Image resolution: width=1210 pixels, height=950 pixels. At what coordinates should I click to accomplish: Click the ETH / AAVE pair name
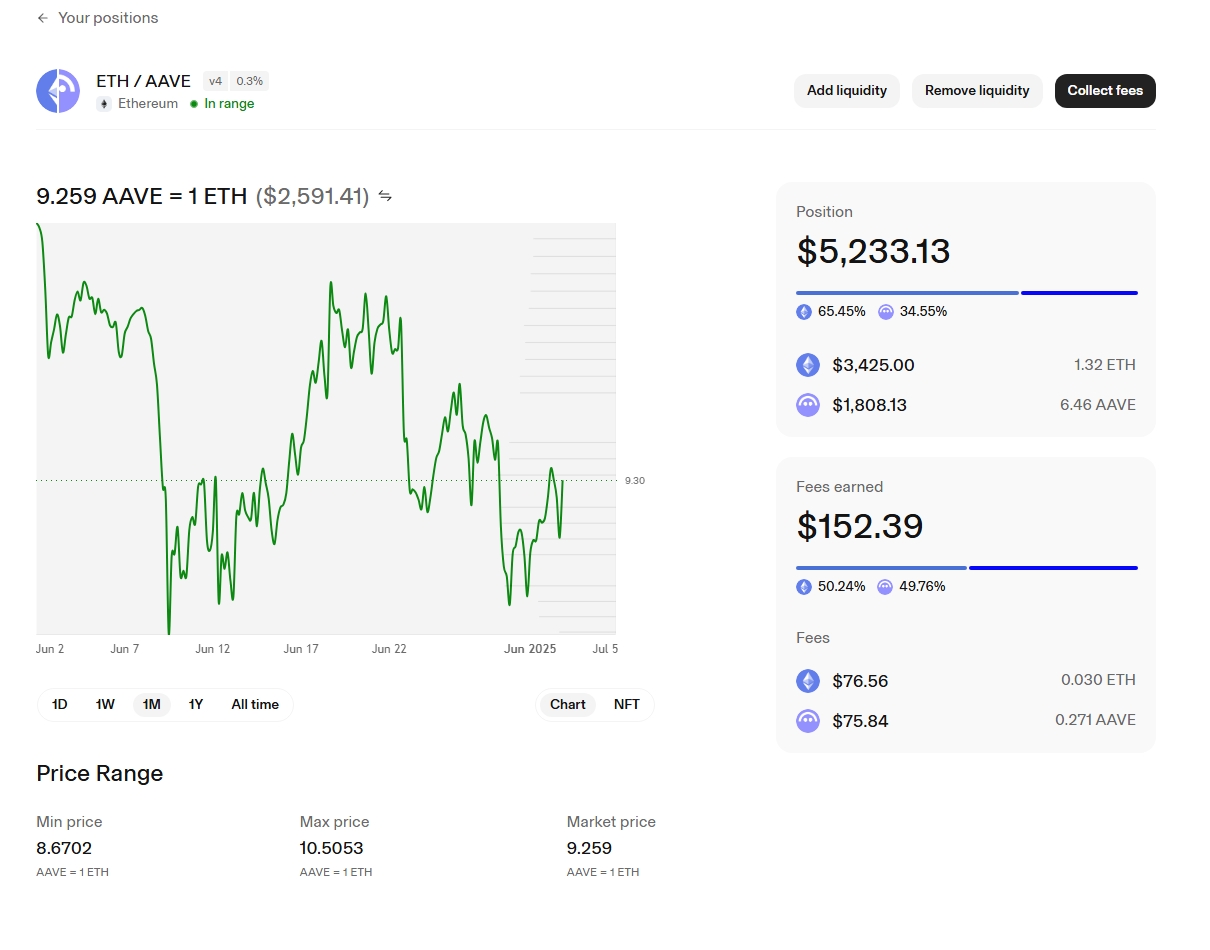click(x=143, y=81)
